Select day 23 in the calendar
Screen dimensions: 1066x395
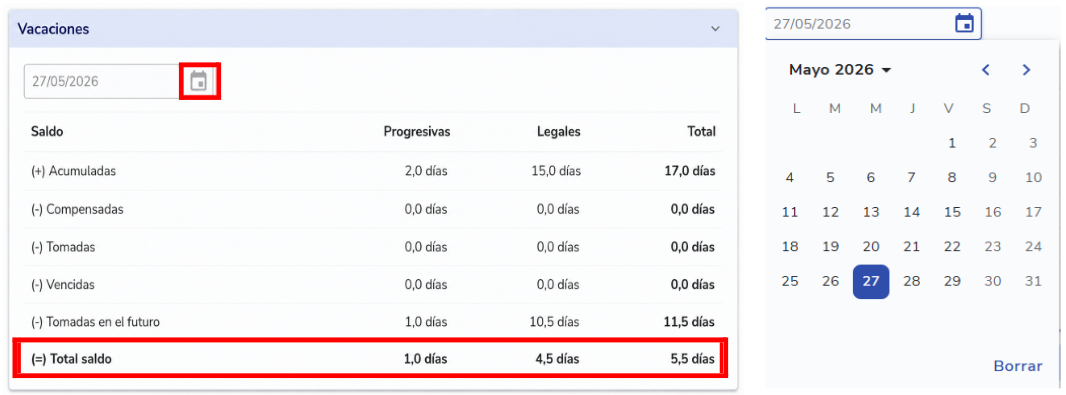tap(993, 246)
